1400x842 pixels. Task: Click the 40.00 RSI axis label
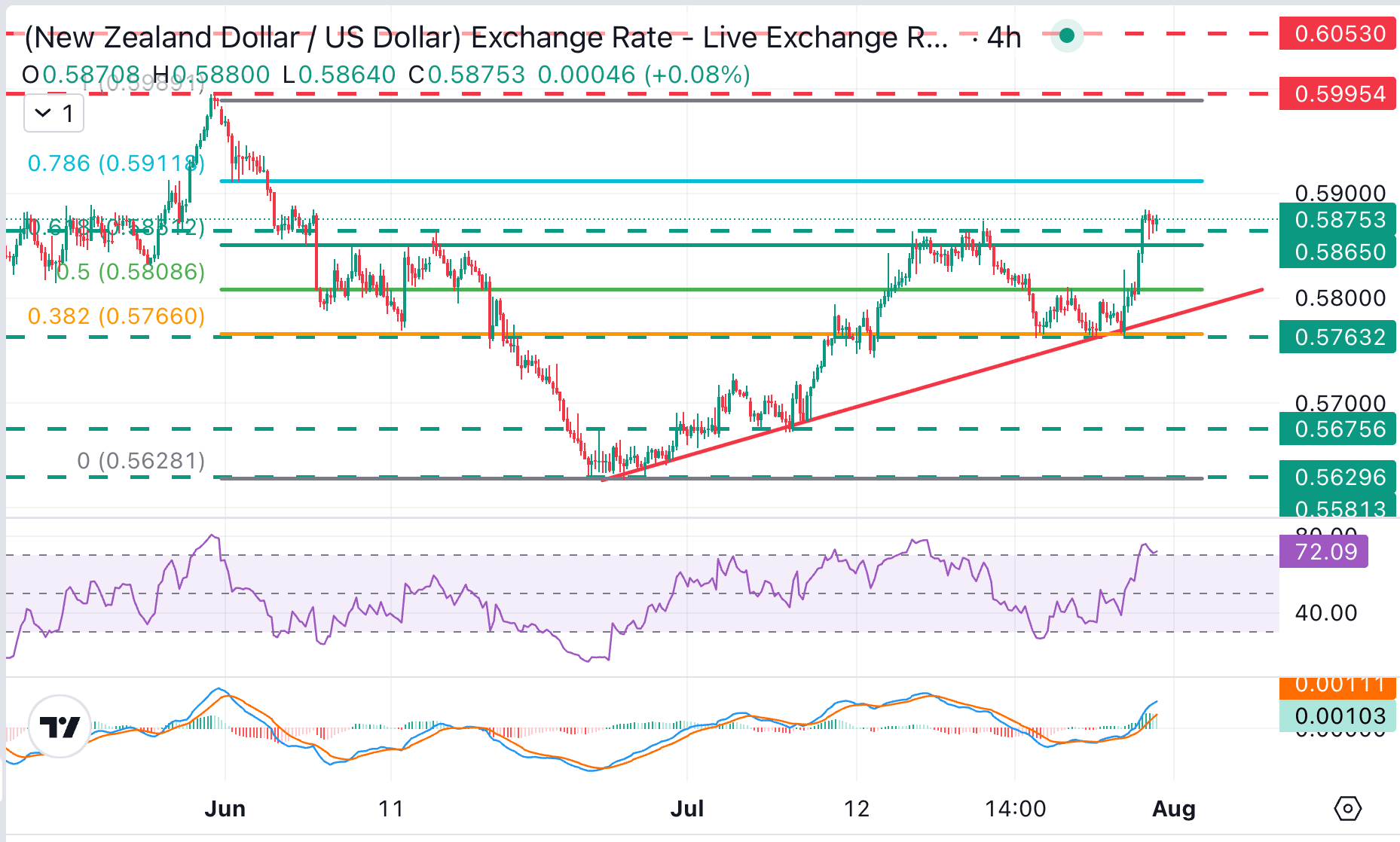pyautogui.click(x=1326, y=613)
